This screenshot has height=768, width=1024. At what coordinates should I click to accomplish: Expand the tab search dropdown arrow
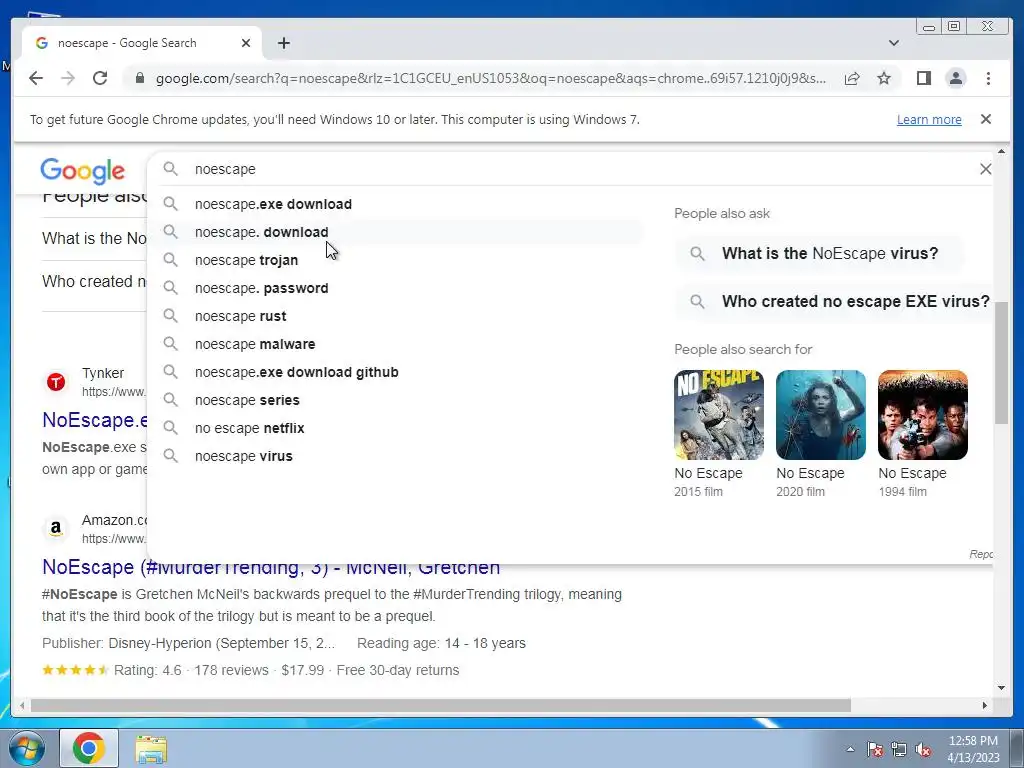pyautogui.click(x=893, y=43)
